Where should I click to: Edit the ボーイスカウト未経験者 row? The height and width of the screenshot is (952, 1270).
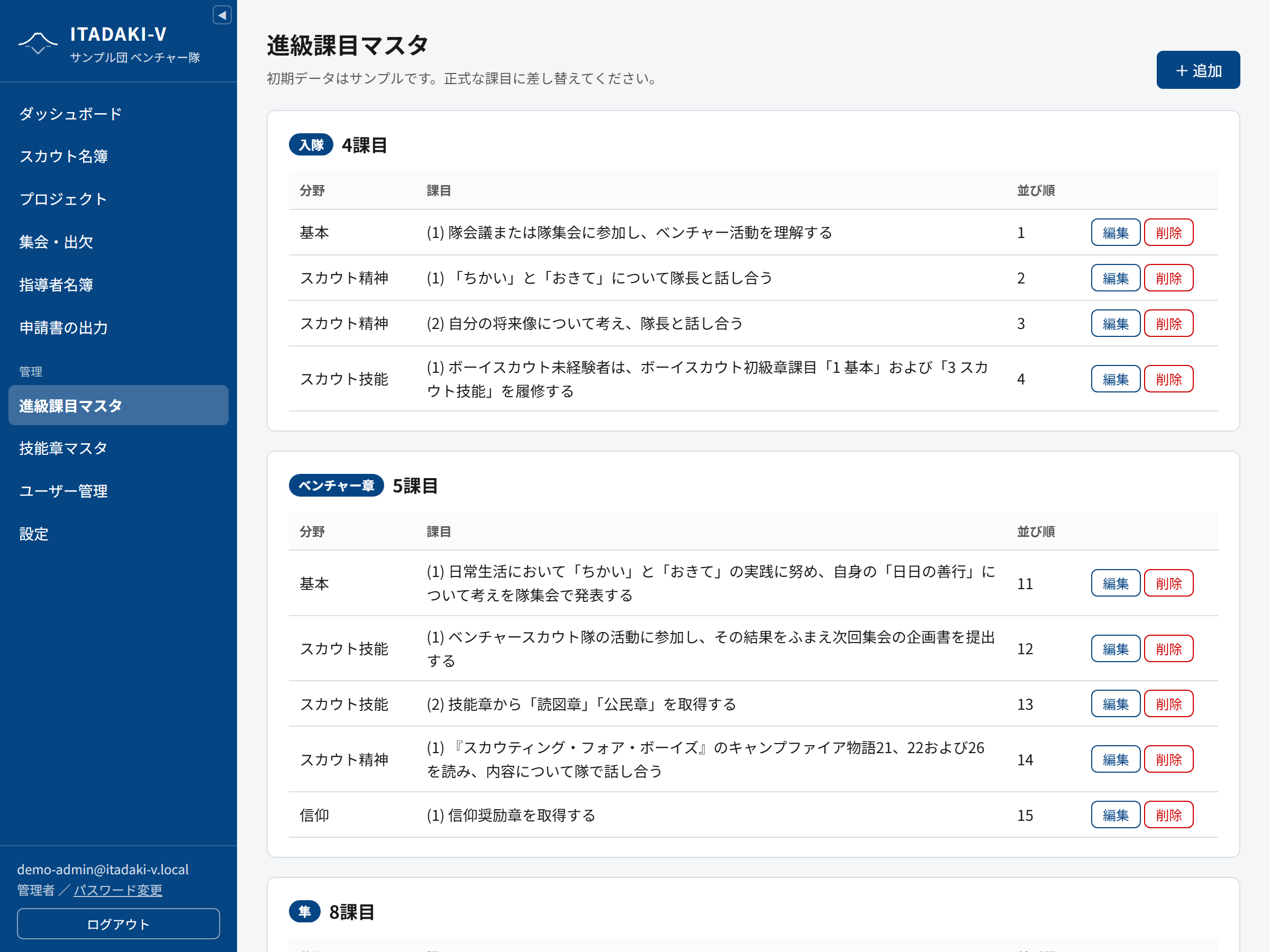(x=1115, y=379)
